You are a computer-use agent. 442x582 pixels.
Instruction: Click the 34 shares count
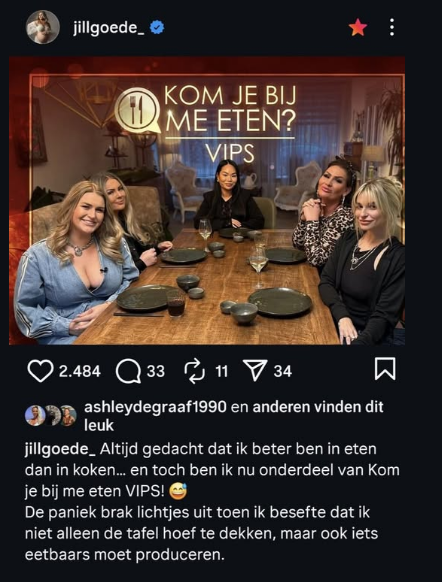pyautogui.click(x=283, y=371)
